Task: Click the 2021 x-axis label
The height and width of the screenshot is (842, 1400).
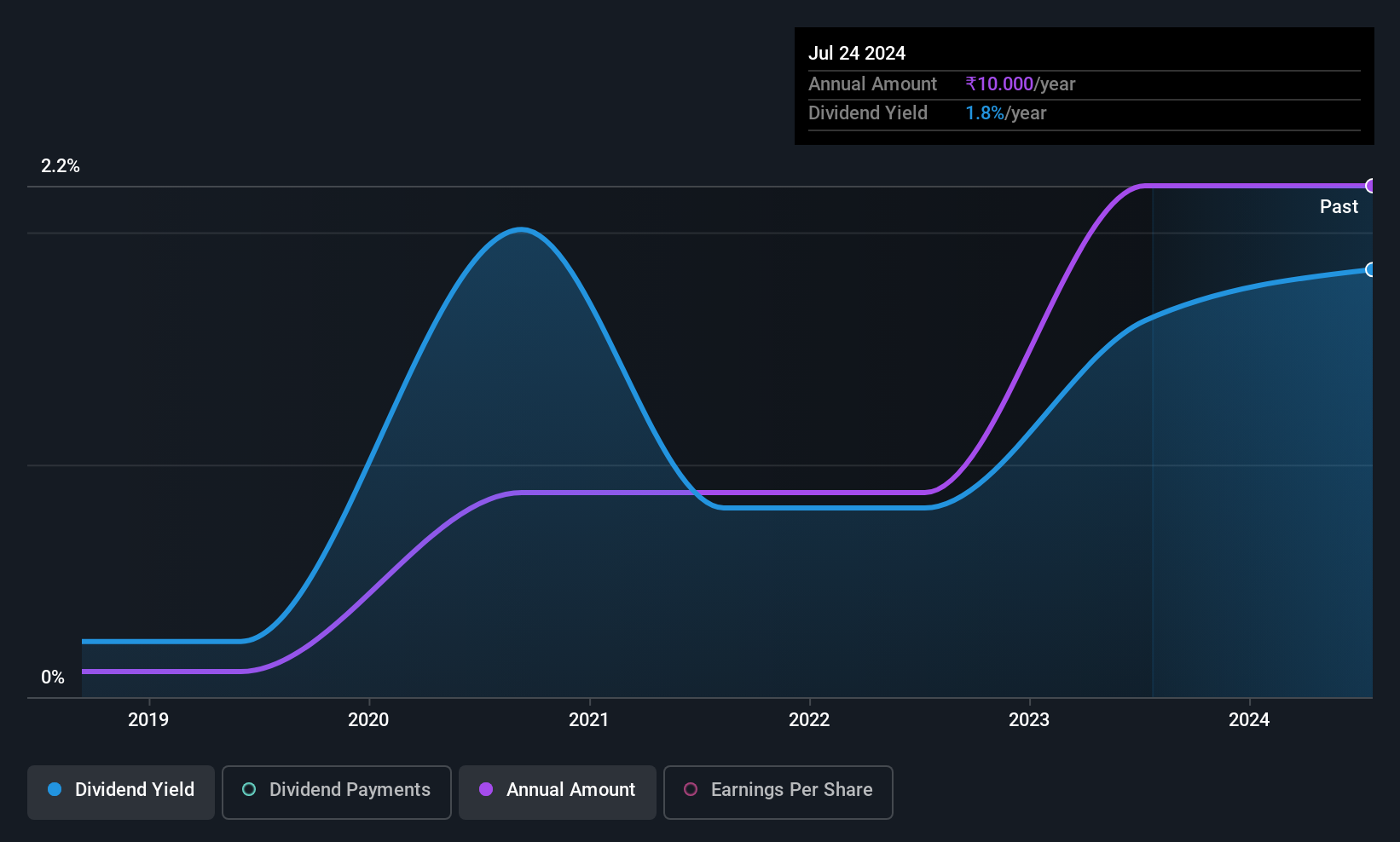Action: tap(589, 720)
